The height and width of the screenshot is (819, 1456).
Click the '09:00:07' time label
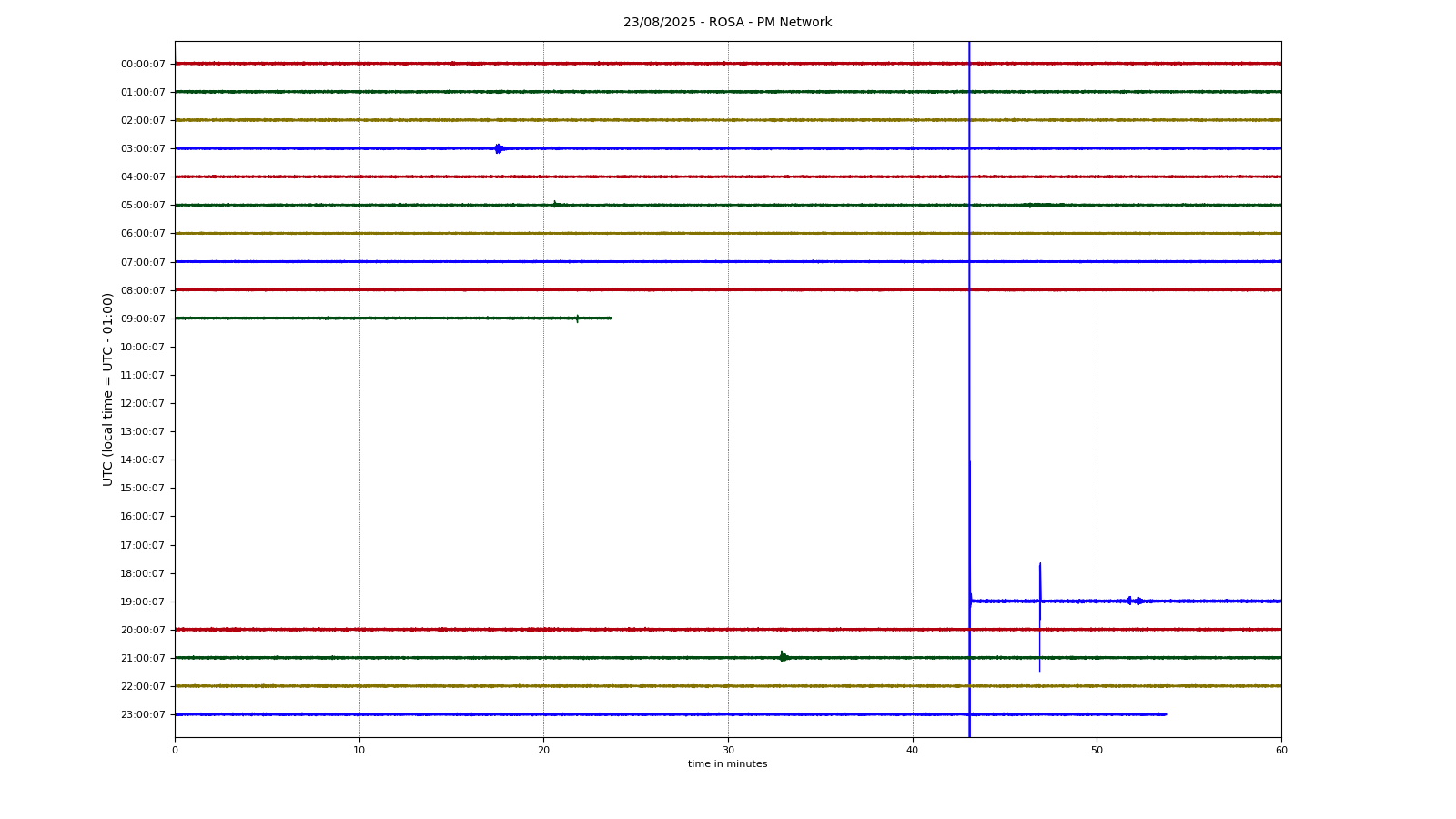pos(143,318)
